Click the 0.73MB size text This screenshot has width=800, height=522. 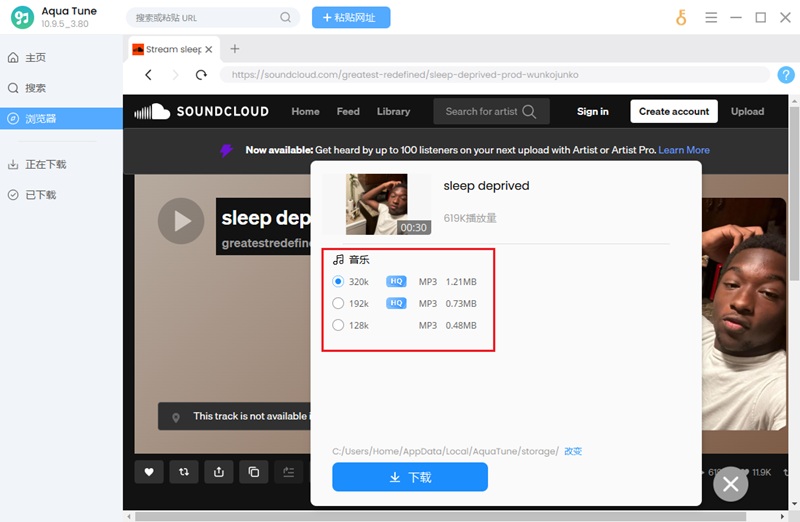461,304
